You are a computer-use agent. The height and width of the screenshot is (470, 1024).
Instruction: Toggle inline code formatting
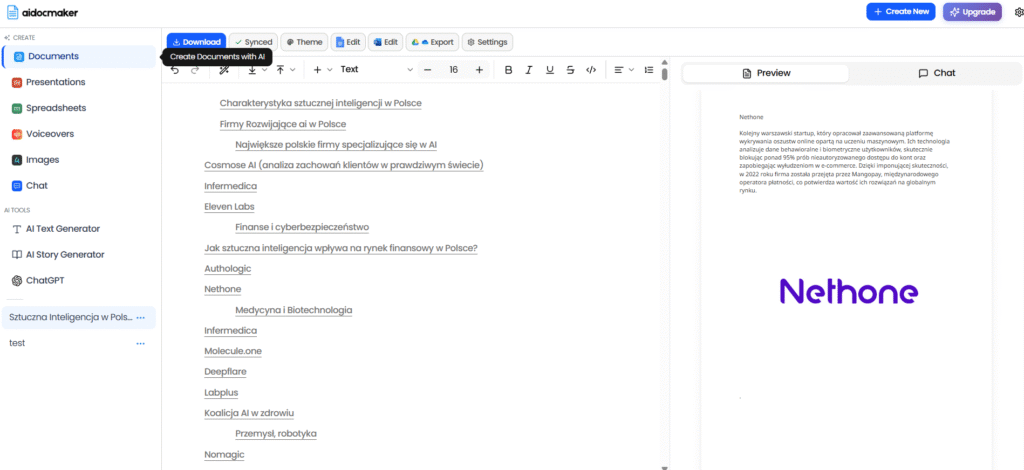591,70
